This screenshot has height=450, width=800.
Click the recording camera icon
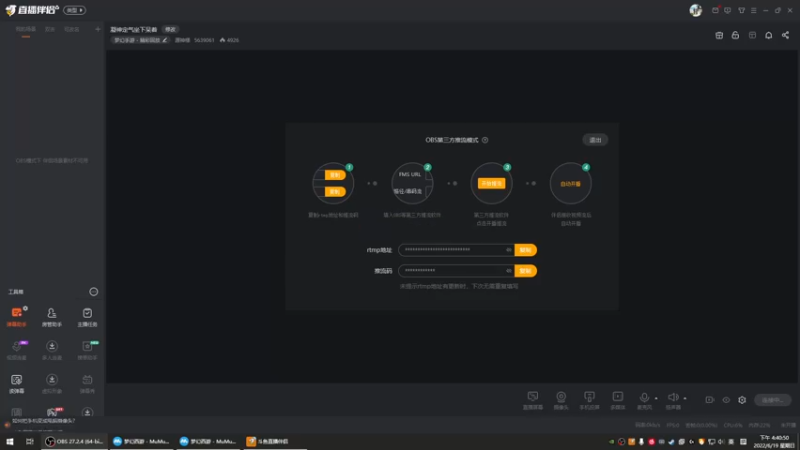pyautogui.click(x=710, y=400)
